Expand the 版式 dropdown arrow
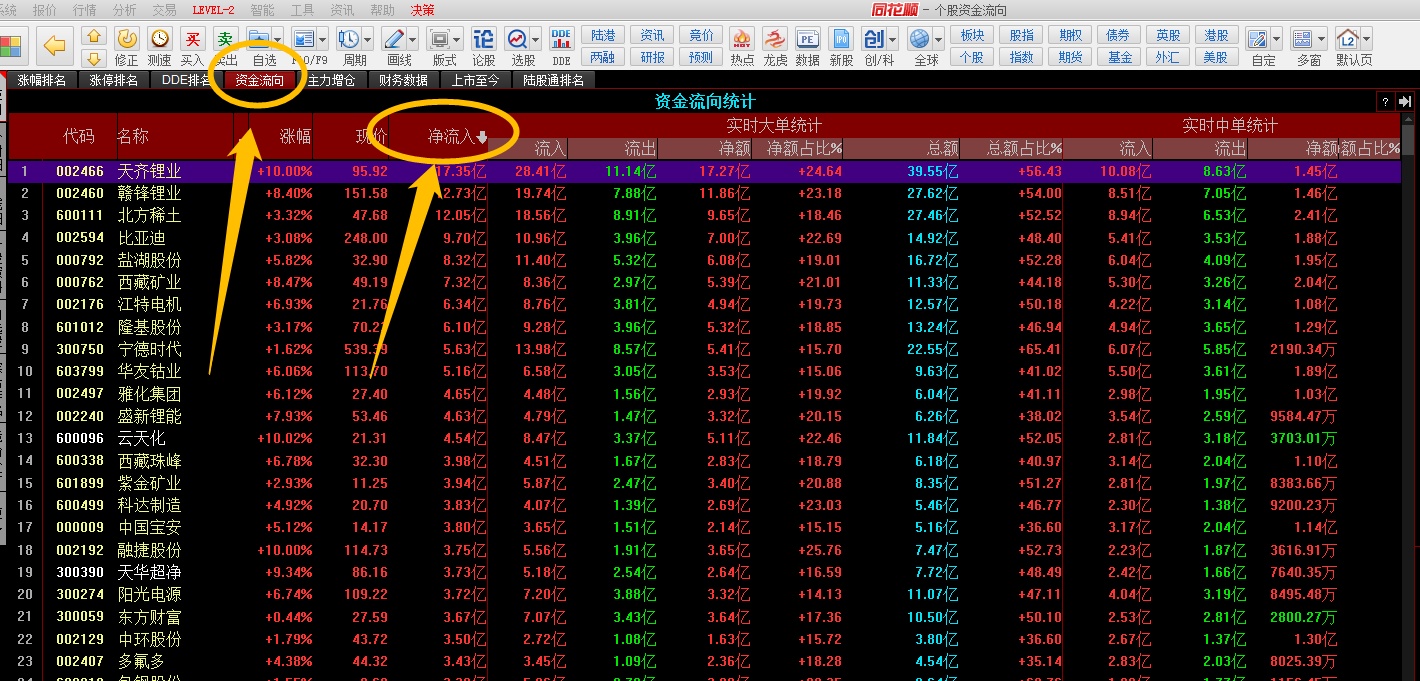 point(456,39)
